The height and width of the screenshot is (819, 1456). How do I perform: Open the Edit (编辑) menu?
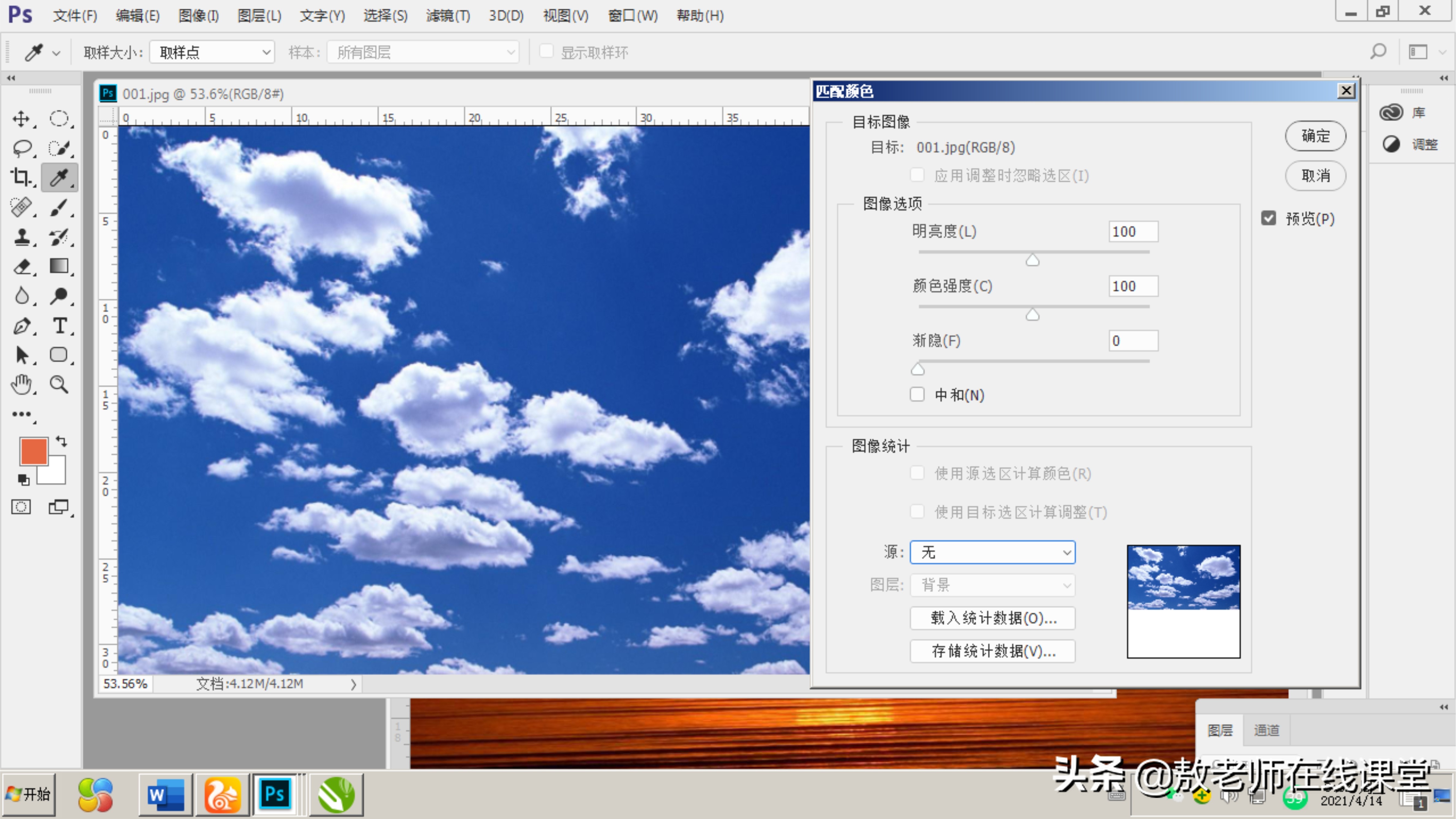click(137, 15)
